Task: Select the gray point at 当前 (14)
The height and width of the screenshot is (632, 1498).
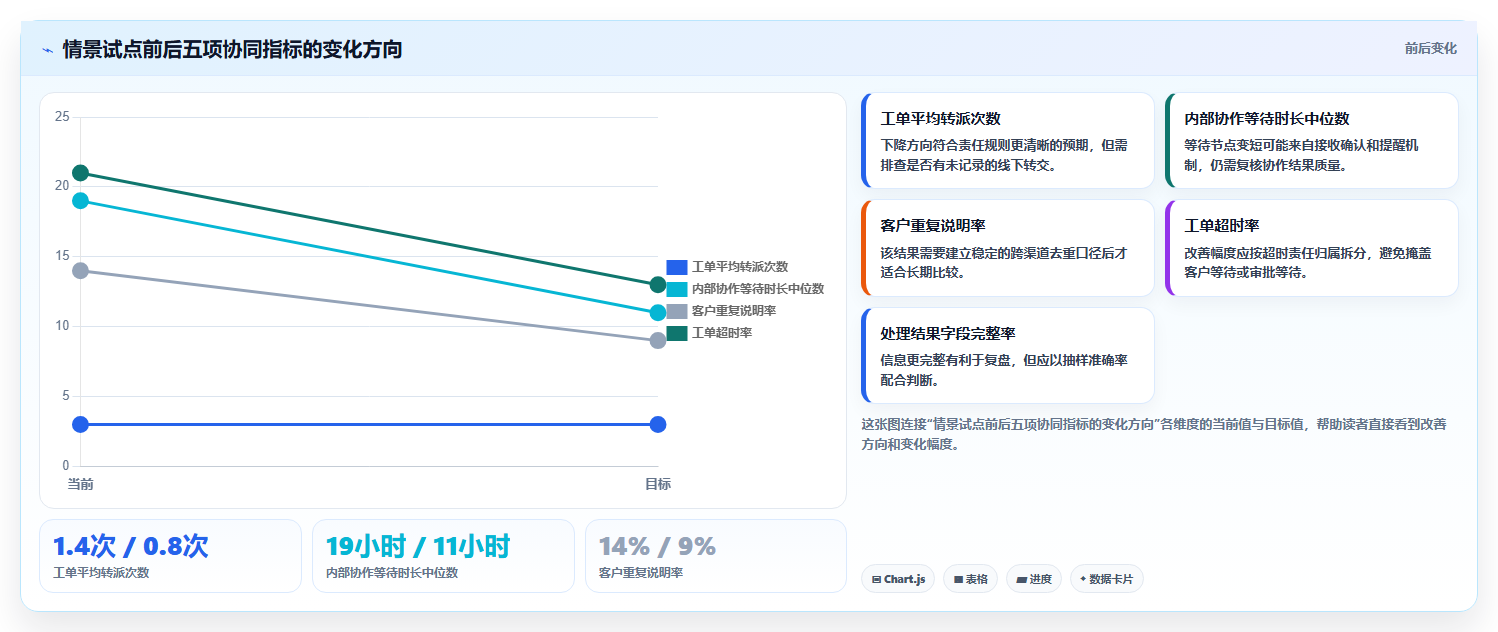Action: [81, 270]
